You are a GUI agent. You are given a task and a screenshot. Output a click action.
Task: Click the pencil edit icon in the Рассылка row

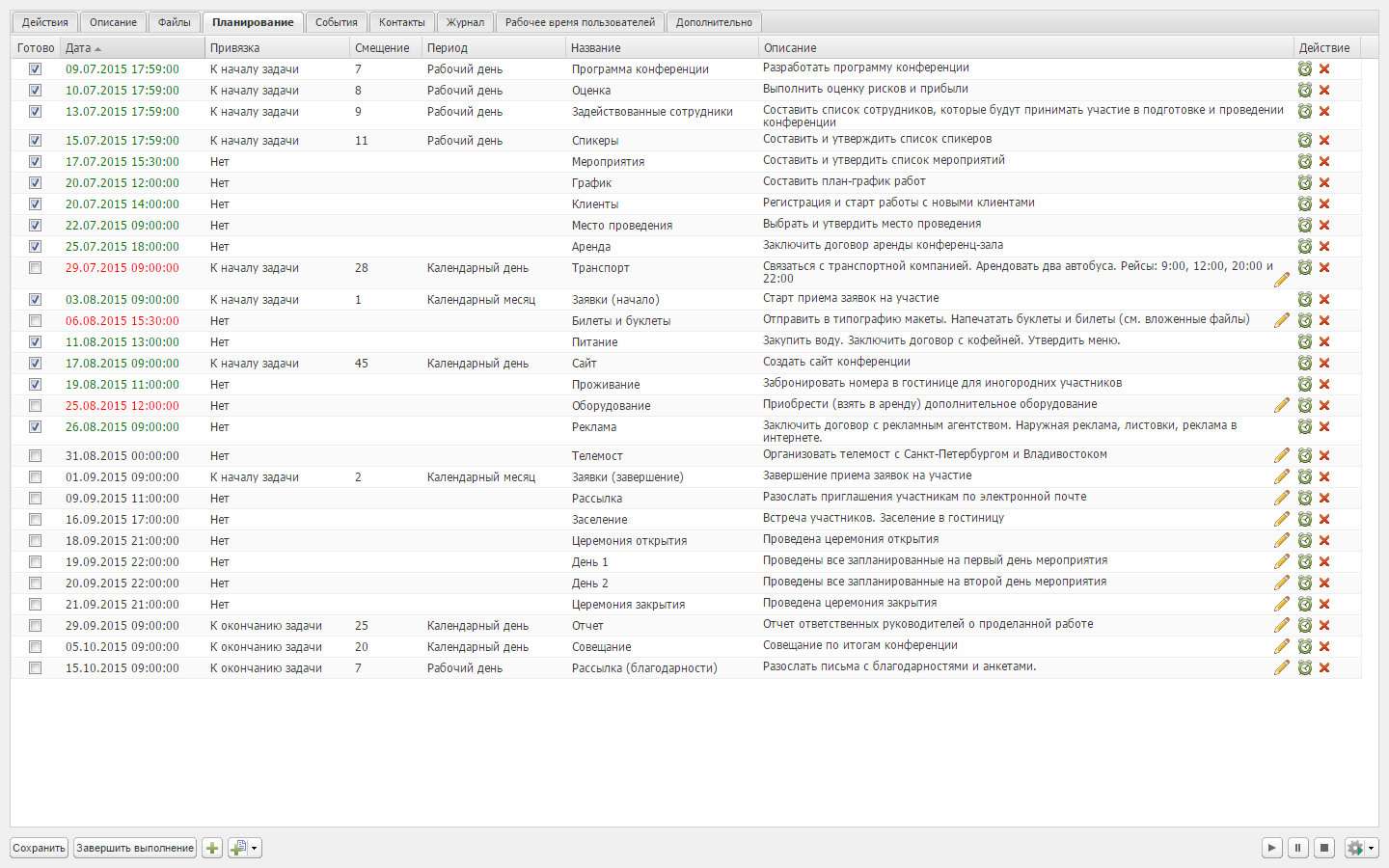point(1282,498)
